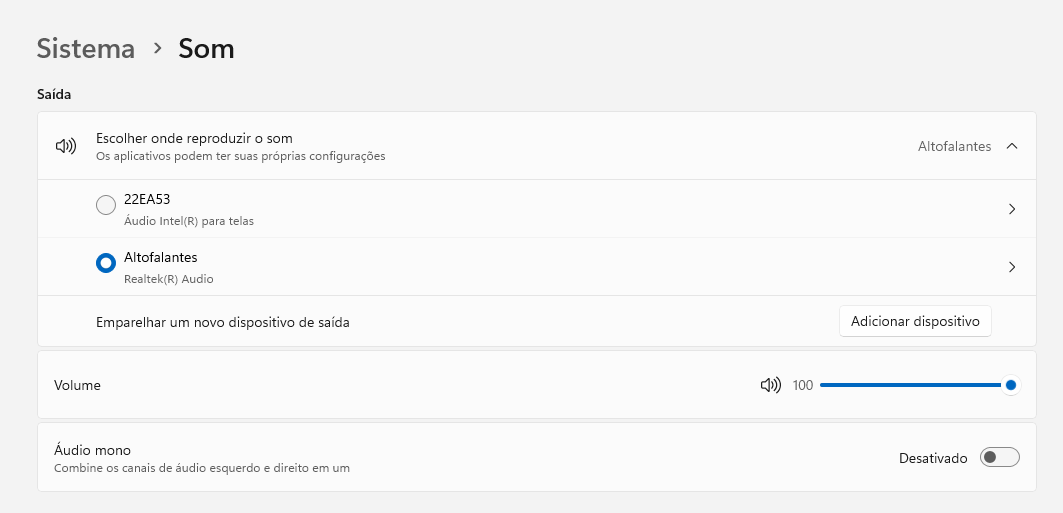Collapse the output device list chevron

1012,146
